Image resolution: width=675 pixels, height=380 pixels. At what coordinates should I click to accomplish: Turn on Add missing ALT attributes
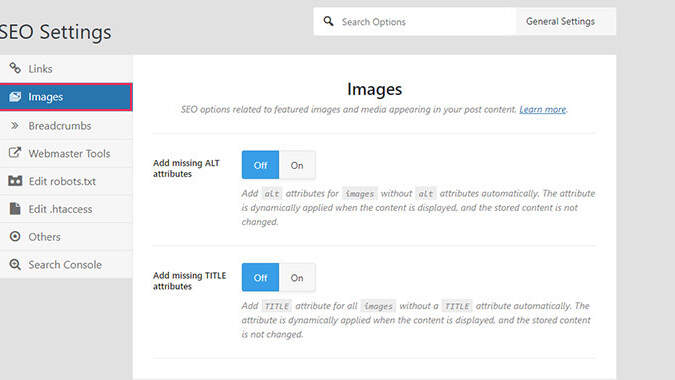[297, 165]
